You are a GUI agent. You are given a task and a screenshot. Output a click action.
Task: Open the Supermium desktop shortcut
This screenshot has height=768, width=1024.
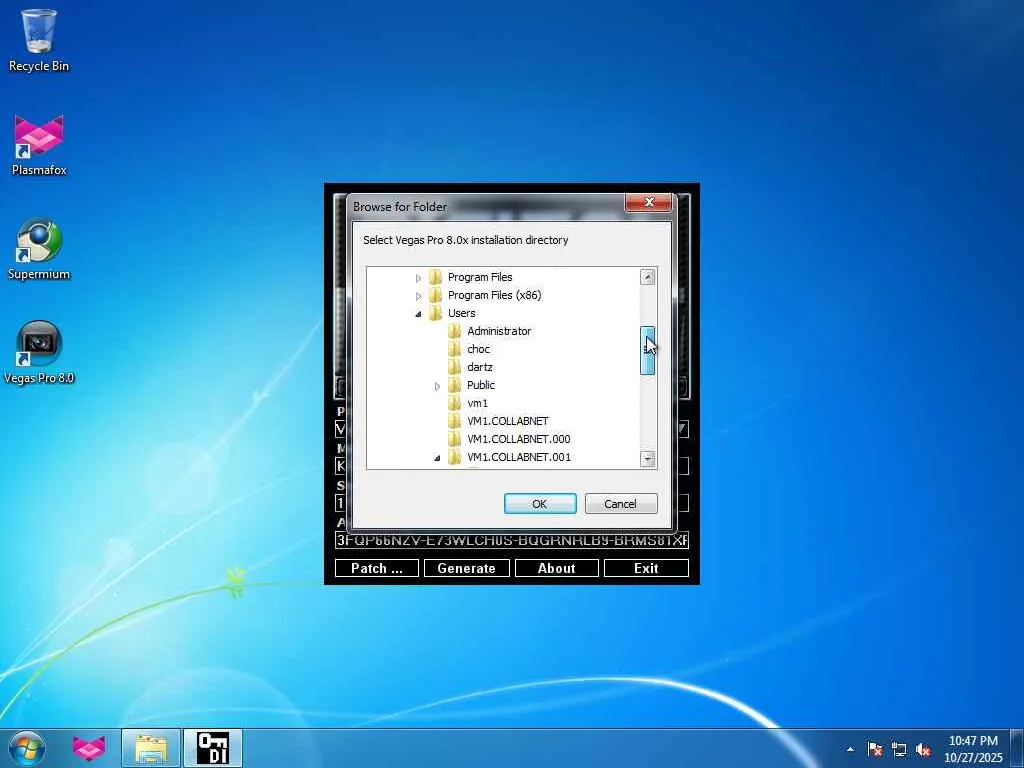pyautogui.click(x=39, y=249)
